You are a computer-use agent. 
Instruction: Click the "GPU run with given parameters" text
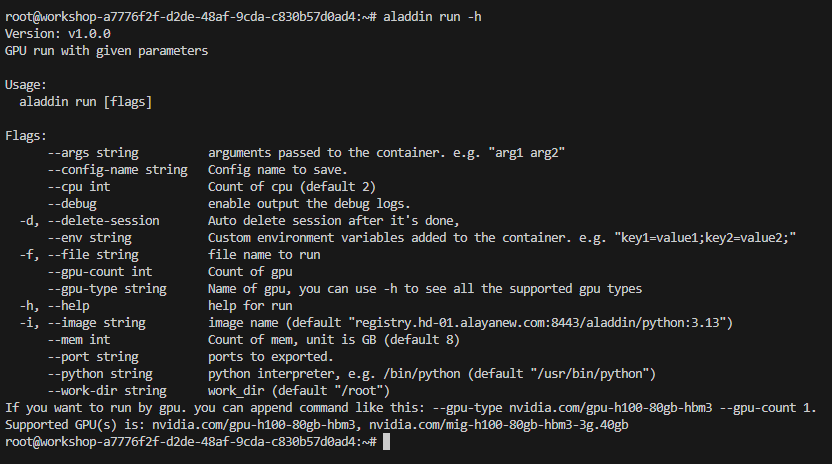pos(107,50)
